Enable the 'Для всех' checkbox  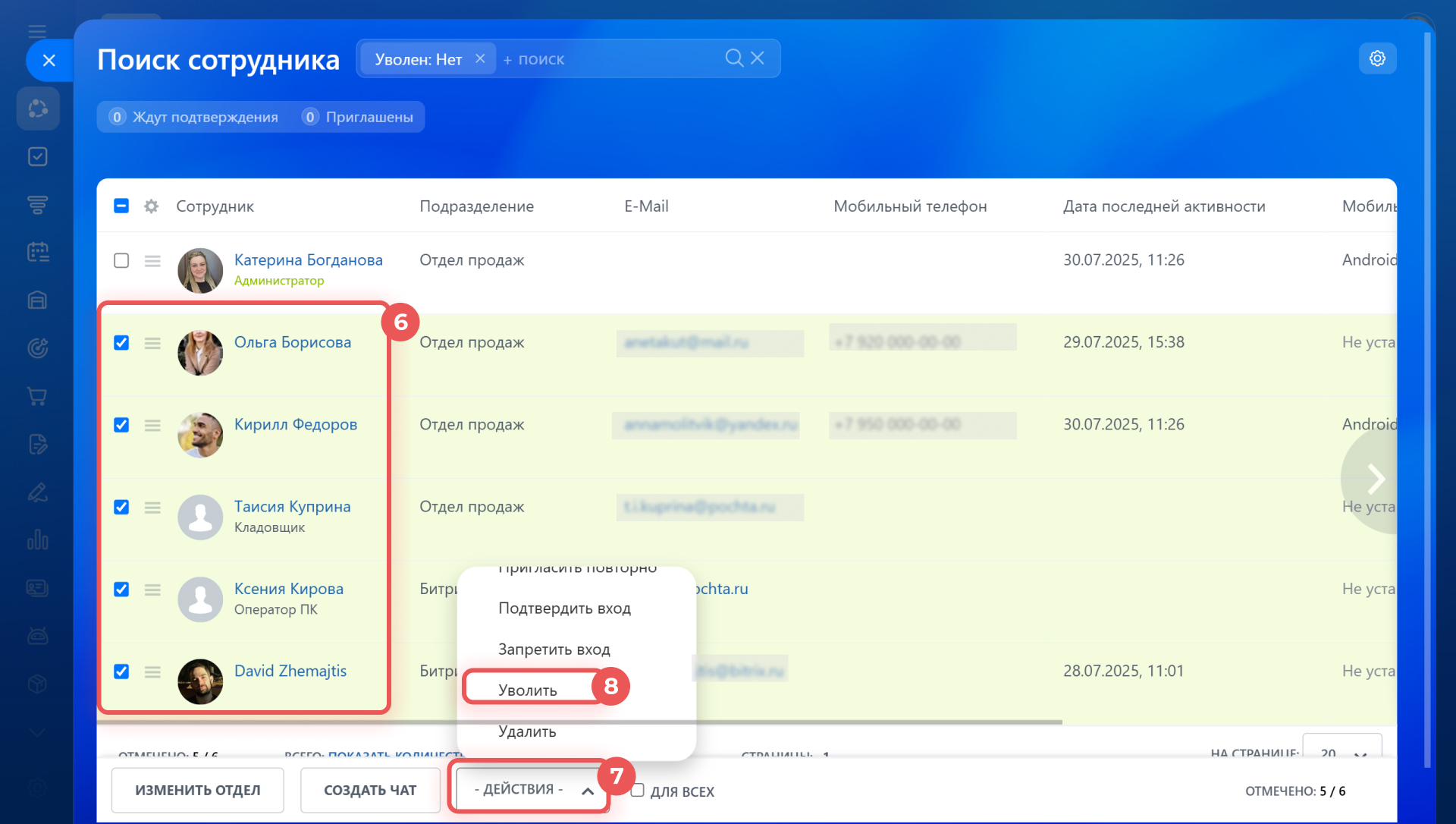point(638,790)
